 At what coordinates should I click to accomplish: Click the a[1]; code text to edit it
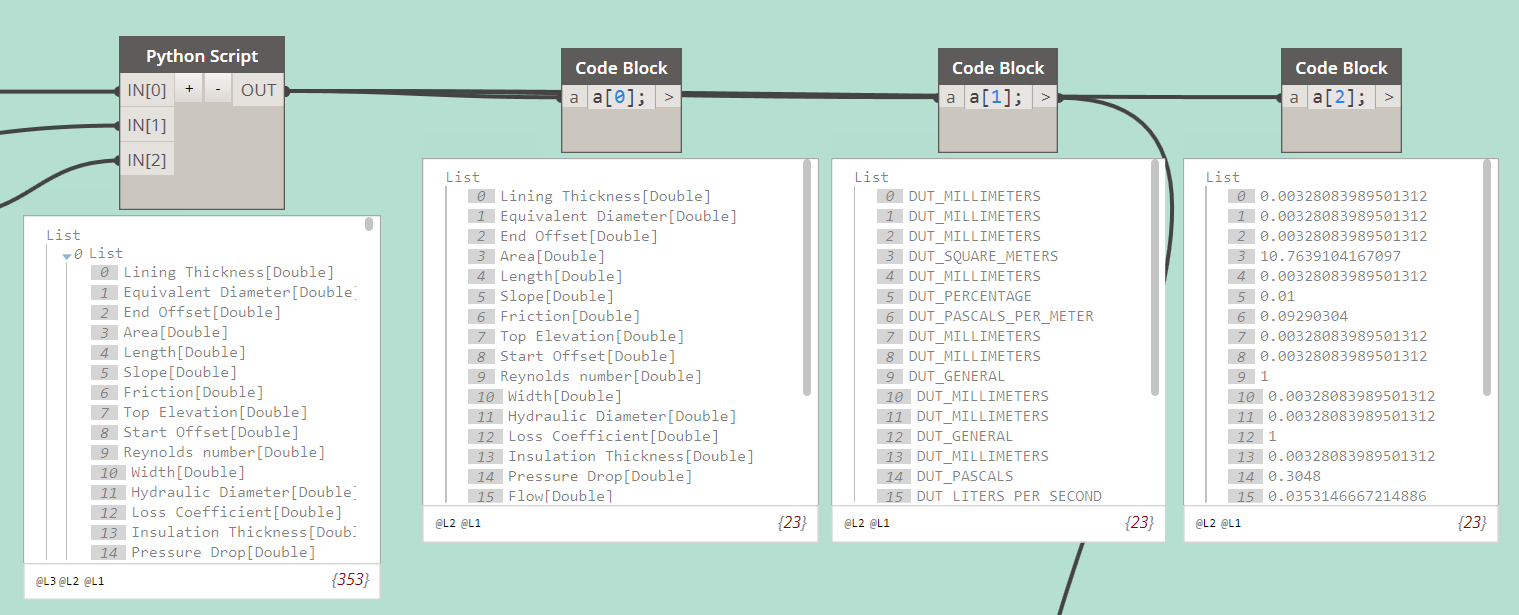(994, 96)
